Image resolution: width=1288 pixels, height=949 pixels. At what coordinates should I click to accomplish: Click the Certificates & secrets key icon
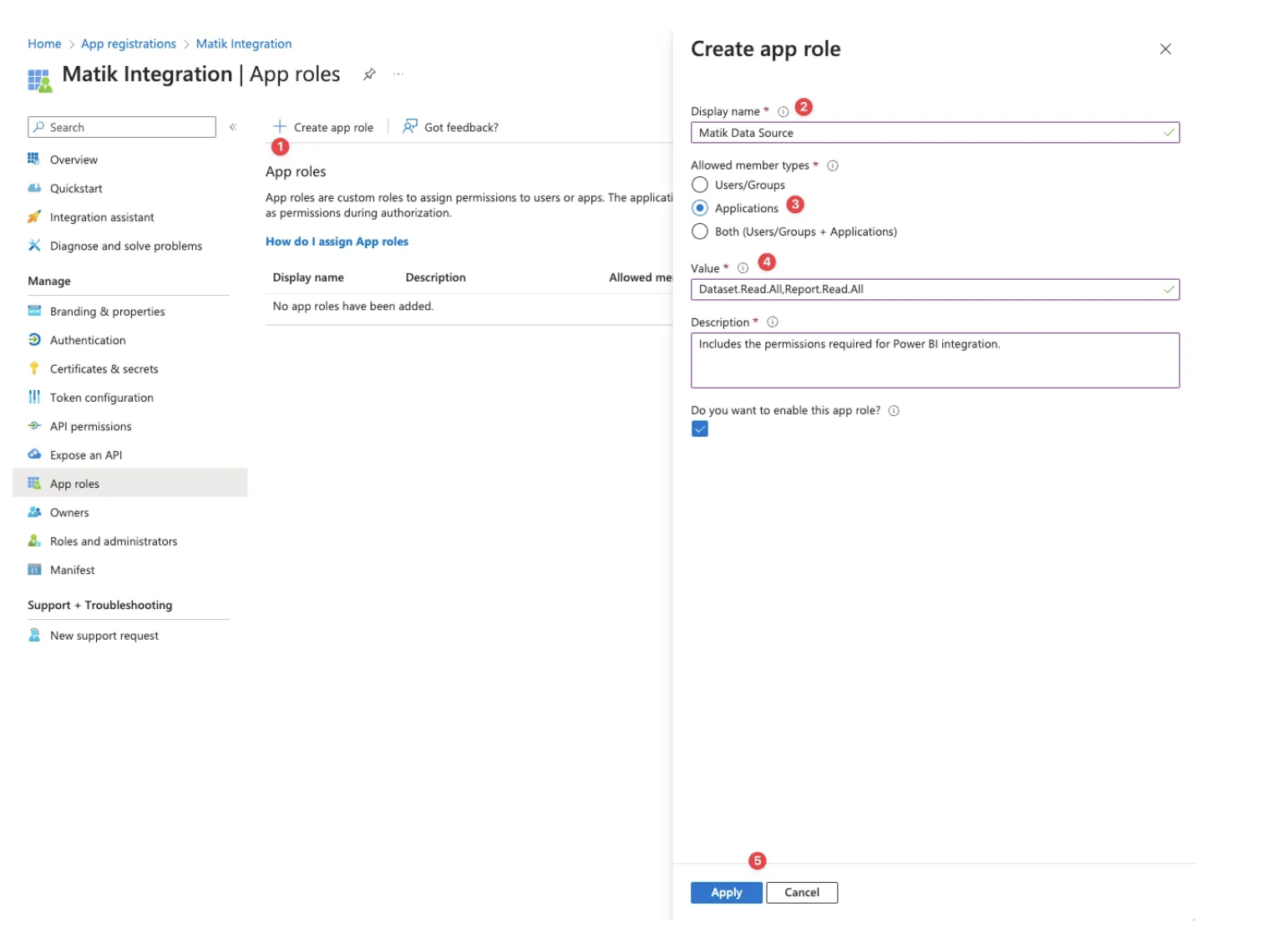click(34, 368)
